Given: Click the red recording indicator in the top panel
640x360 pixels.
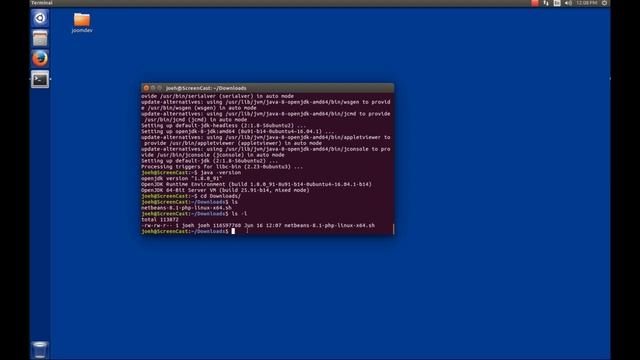Looking at the screenshot, I should pyautogui.click(x=535, y=3).
